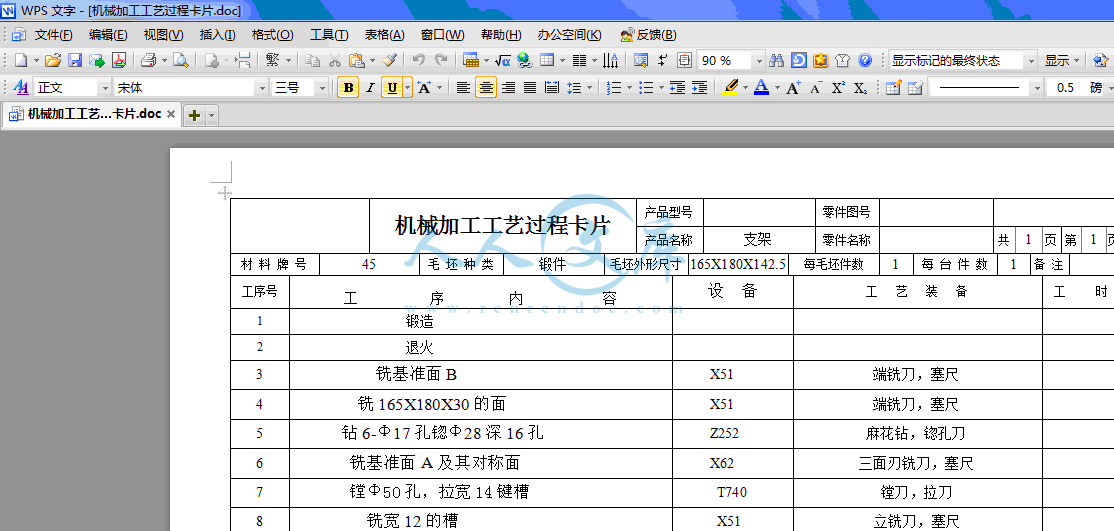Open a file with the folder icon
This screenshot has width=1114, height=531.
pyautogui.click(x=53, y=60)
